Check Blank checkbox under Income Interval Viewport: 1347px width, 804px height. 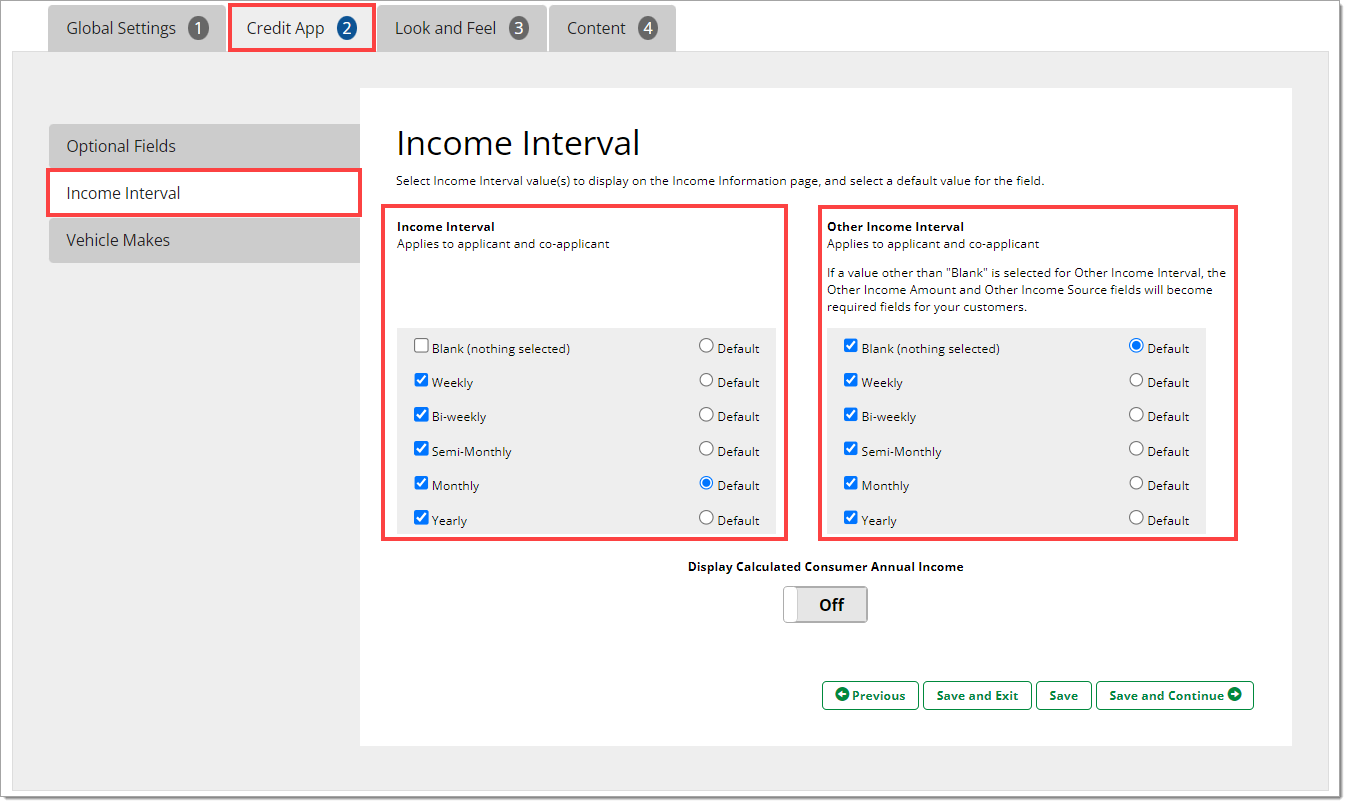[421, 346]
